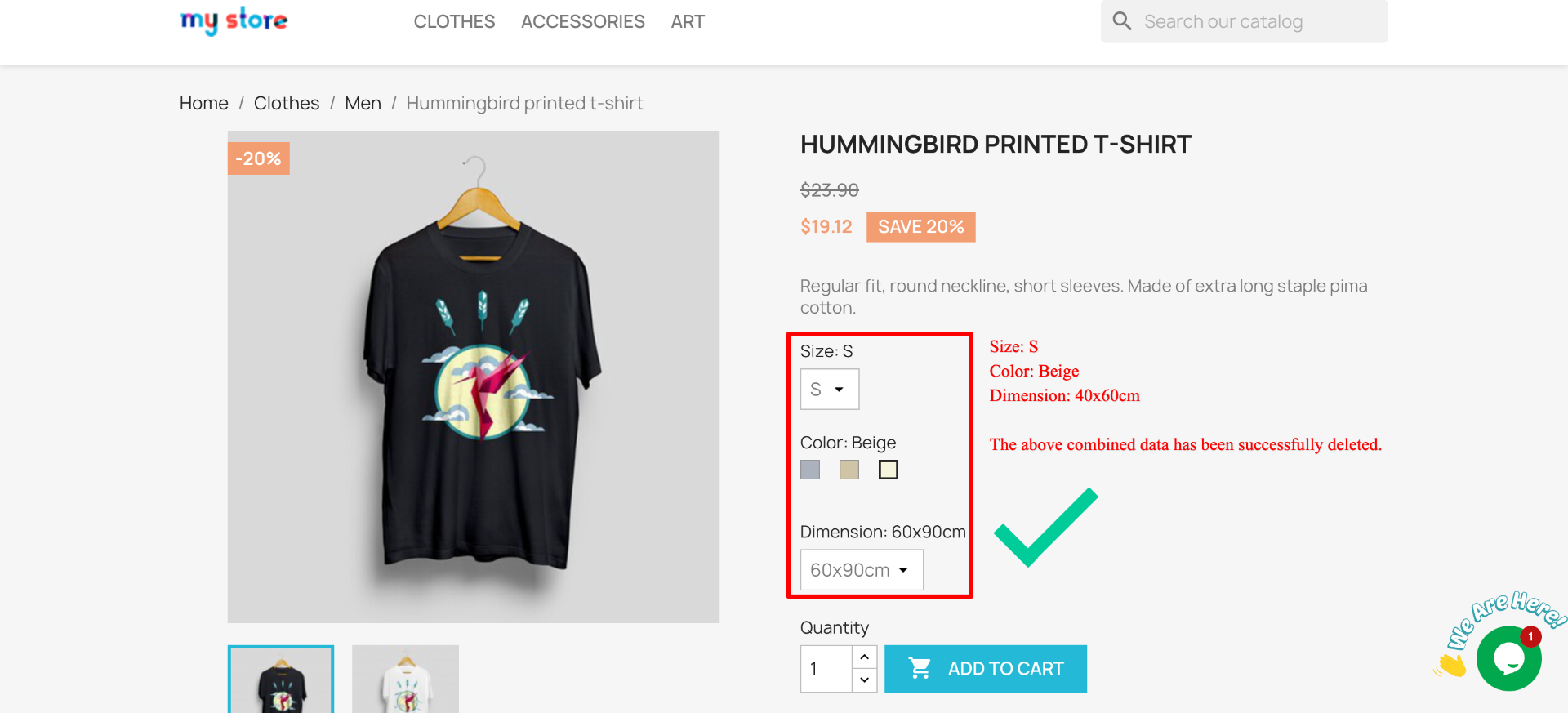The height and width of the screenshot is (713, 1568).
Task: Click the shopping cart icon on the button
Action: pos(920,668)
